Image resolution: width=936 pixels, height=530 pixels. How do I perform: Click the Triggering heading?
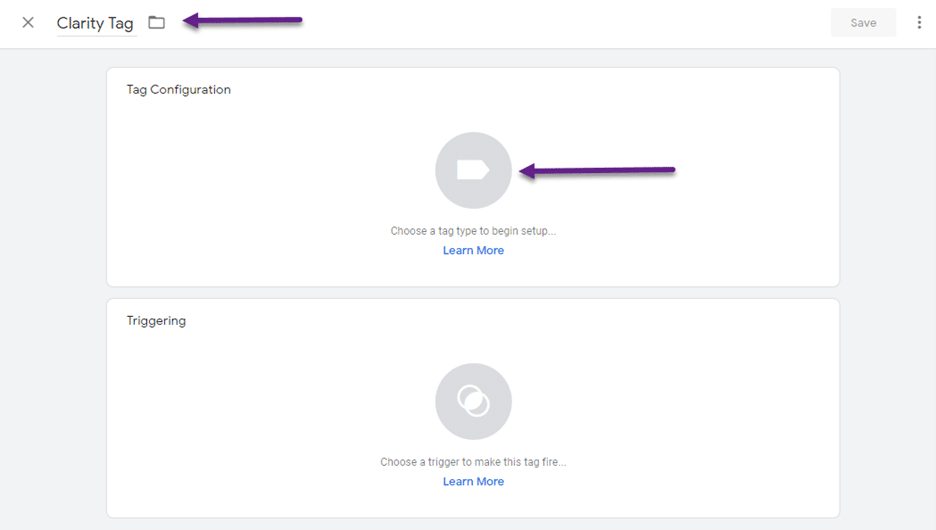tap(156, 321)
